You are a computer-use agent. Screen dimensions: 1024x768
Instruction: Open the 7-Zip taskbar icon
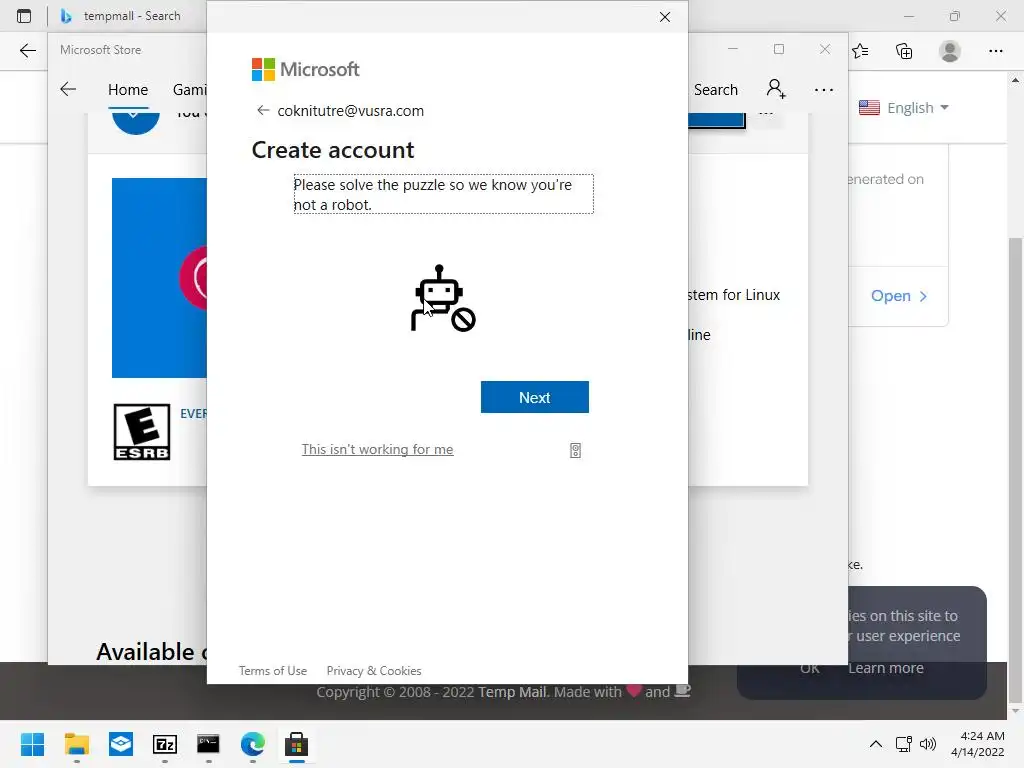pyautogui.click(x=165, y=744)
